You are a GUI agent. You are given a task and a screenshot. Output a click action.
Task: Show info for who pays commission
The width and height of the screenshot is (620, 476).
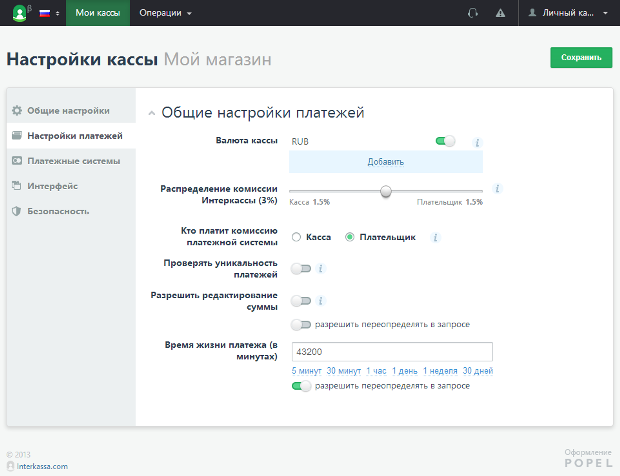[435, 238]
